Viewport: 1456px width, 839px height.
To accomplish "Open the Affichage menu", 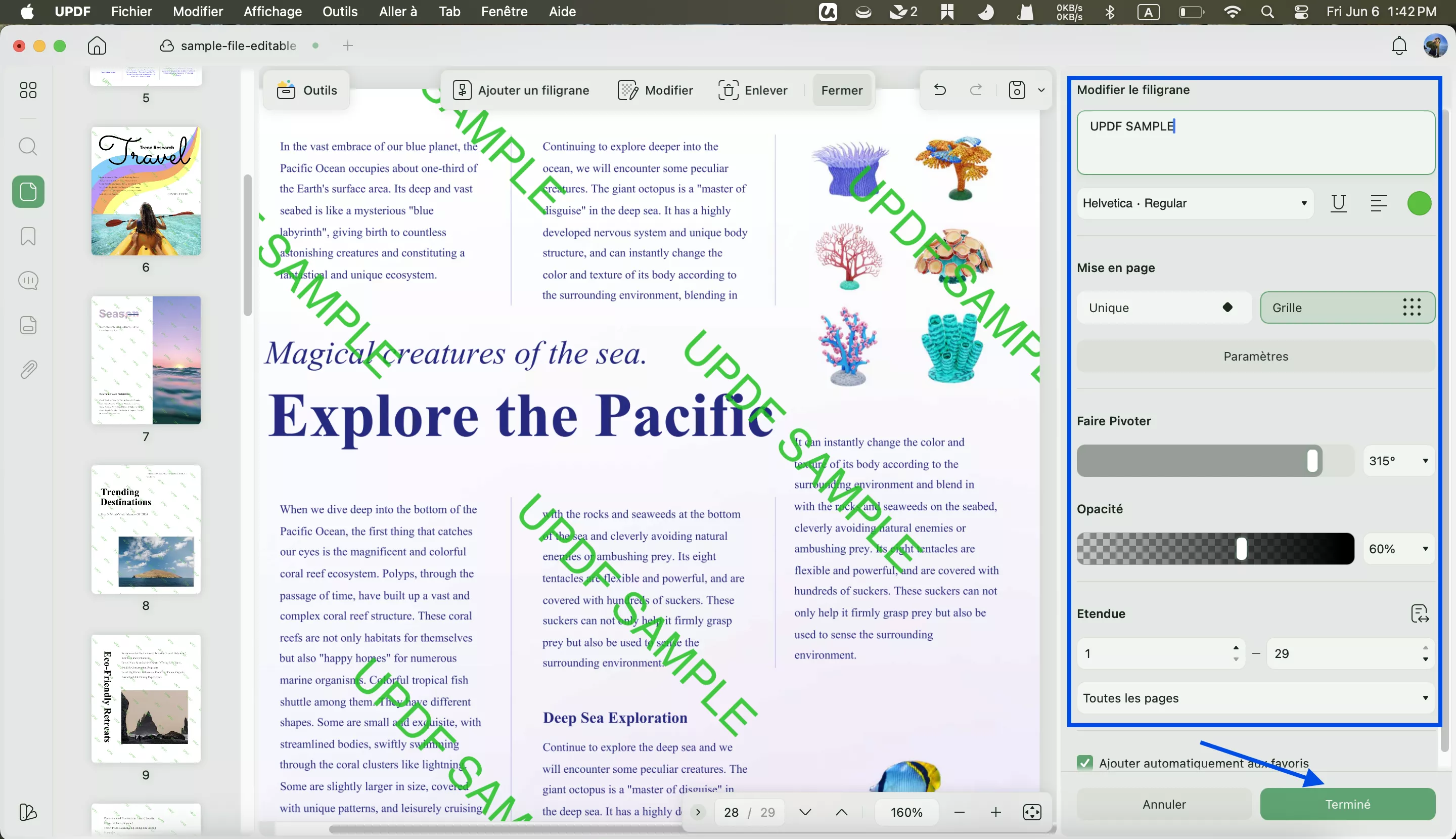I will (x=272, y=12).
